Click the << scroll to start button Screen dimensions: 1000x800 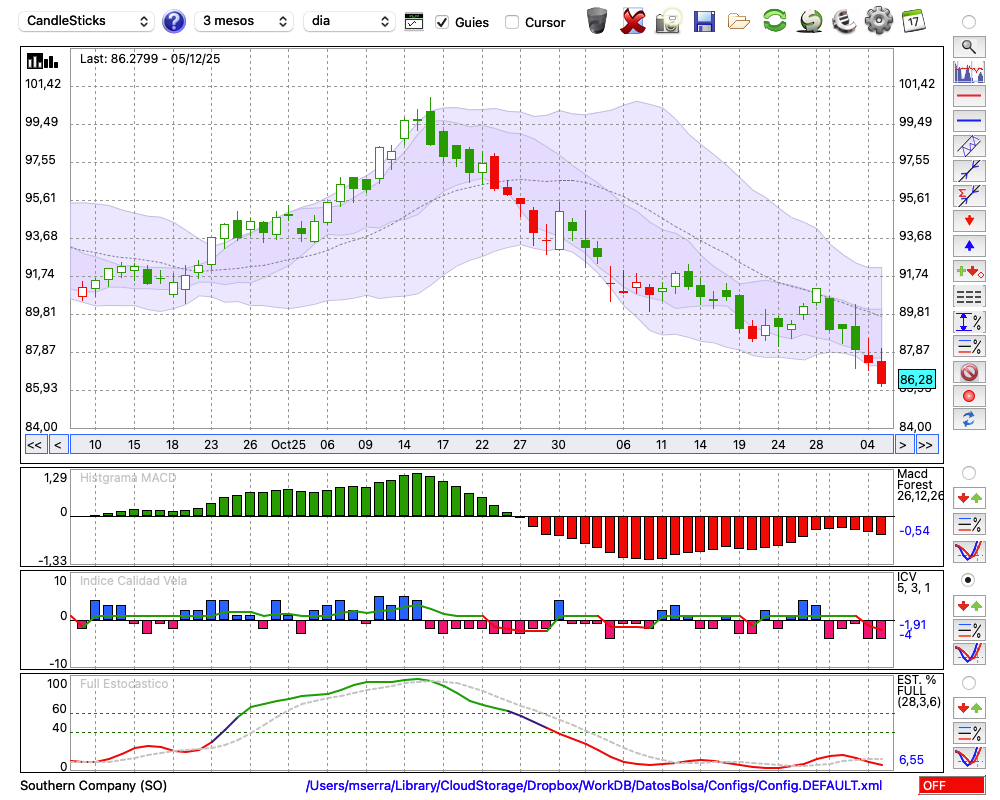pos(34,445)
